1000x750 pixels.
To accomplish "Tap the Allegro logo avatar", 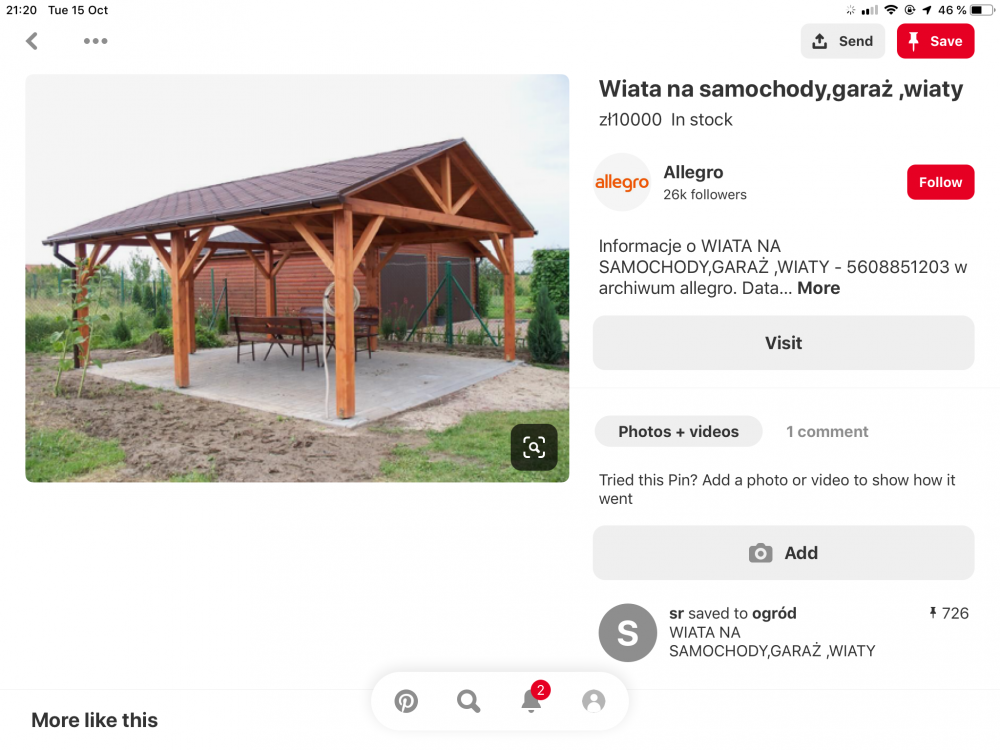I will coord(622,182).
